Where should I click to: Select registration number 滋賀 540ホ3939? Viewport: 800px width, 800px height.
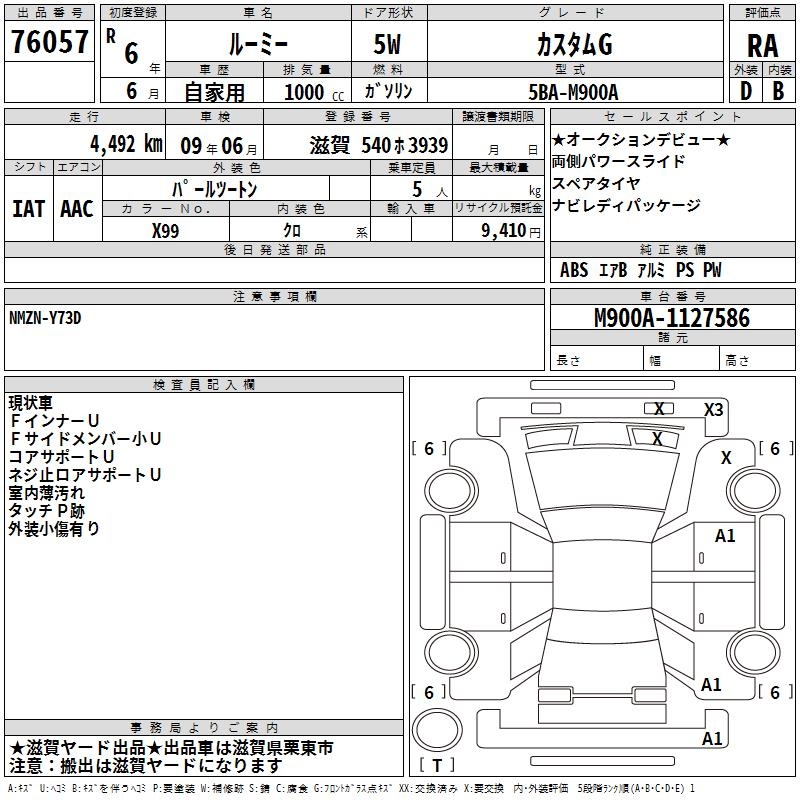pos(379,145)
